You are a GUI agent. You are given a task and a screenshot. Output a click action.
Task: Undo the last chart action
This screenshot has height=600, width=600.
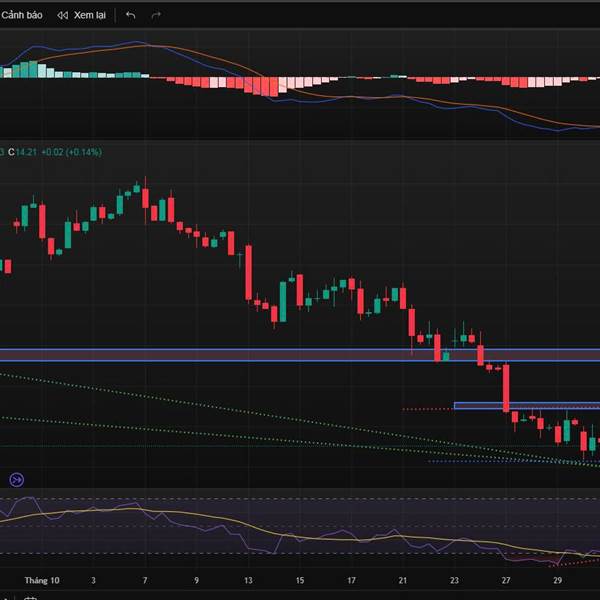(130, 15)
